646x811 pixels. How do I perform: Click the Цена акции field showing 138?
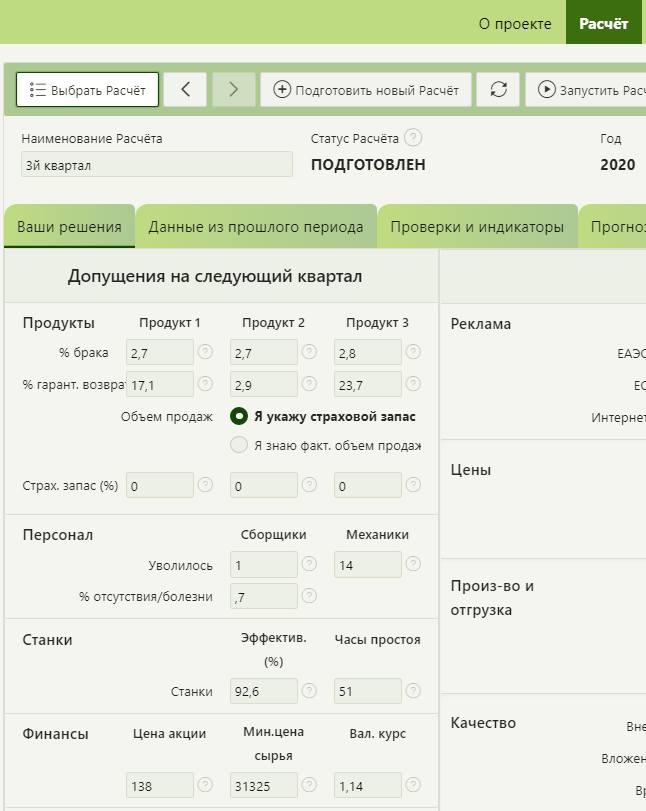point(159,786)
